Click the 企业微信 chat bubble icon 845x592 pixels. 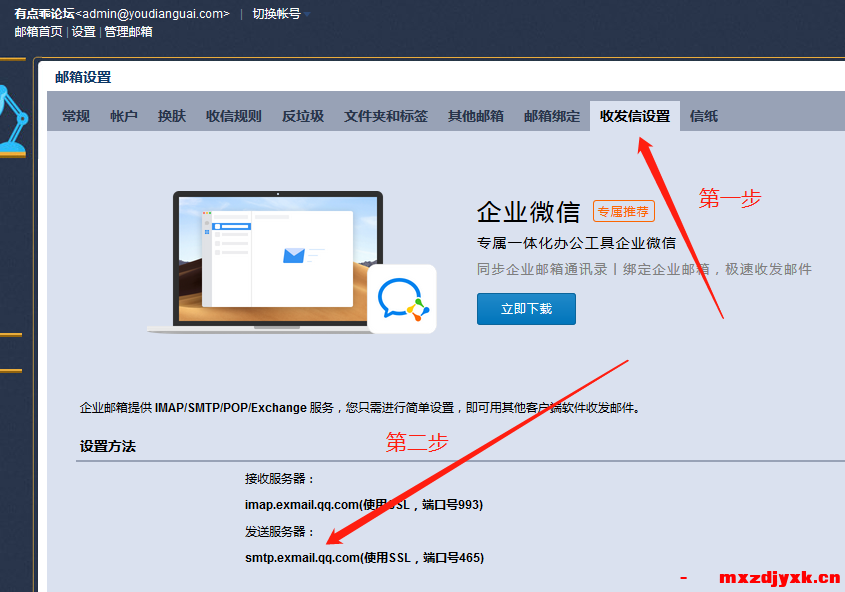click(402, 299)
